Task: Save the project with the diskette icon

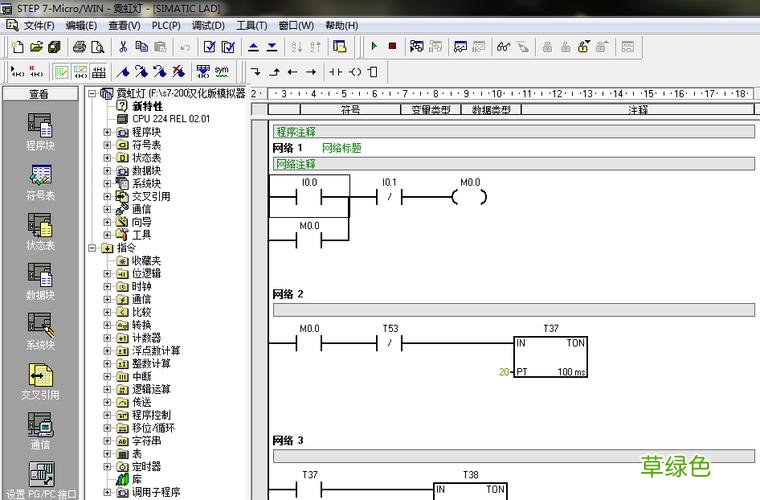Action: pyautogui.click(x=54, y=47)
